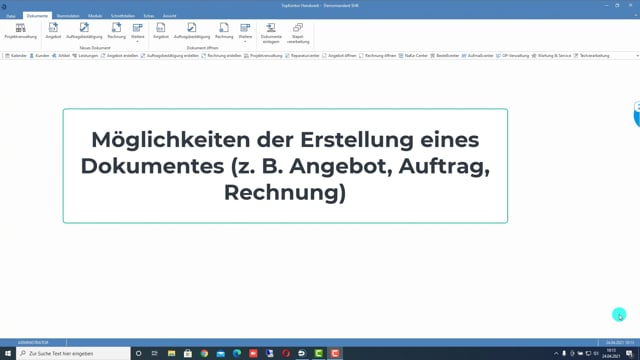Create new Rechnung in Neues Dokument group
Image resolution: width=640 pixels, height=360 pixels.
[116, 31]
